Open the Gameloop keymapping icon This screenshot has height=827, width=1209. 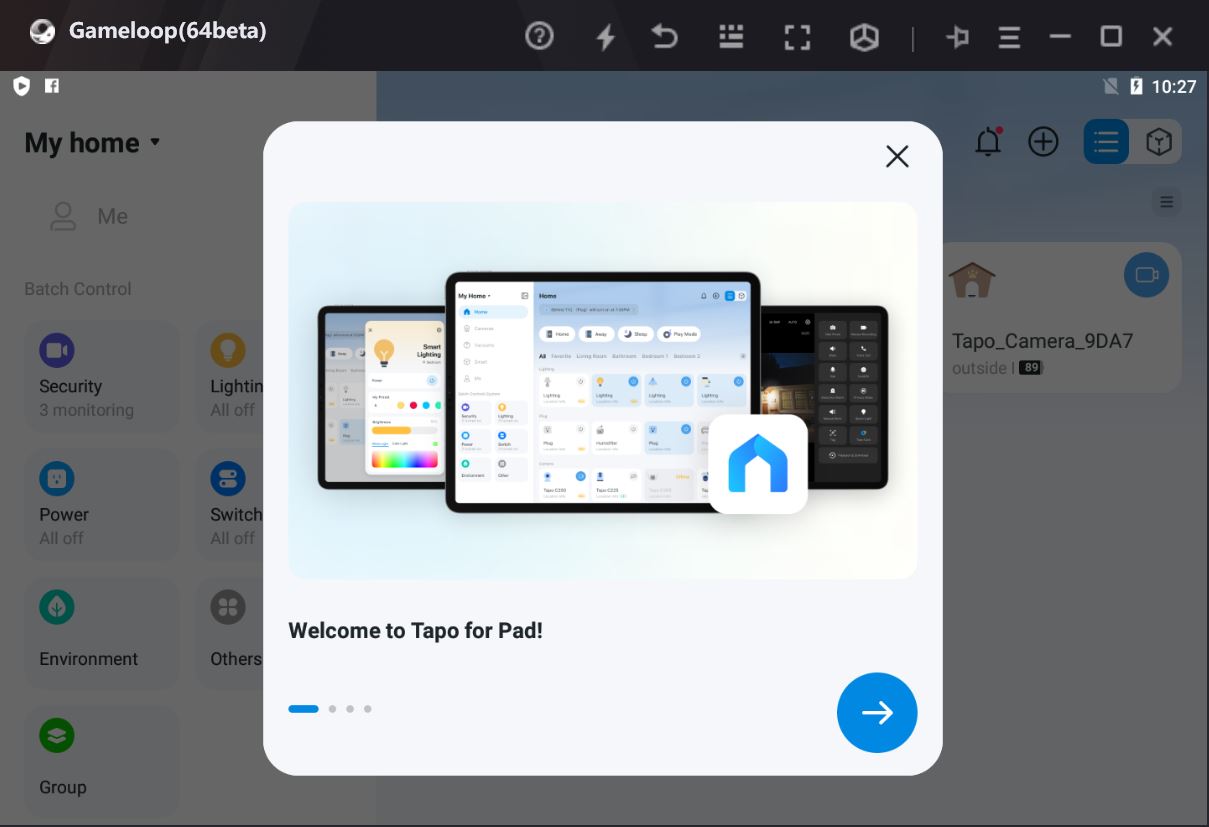731,37
